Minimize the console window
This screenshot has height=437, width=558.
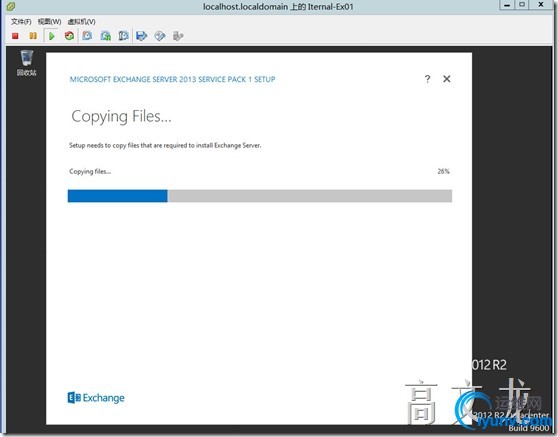tap(507, 5)
